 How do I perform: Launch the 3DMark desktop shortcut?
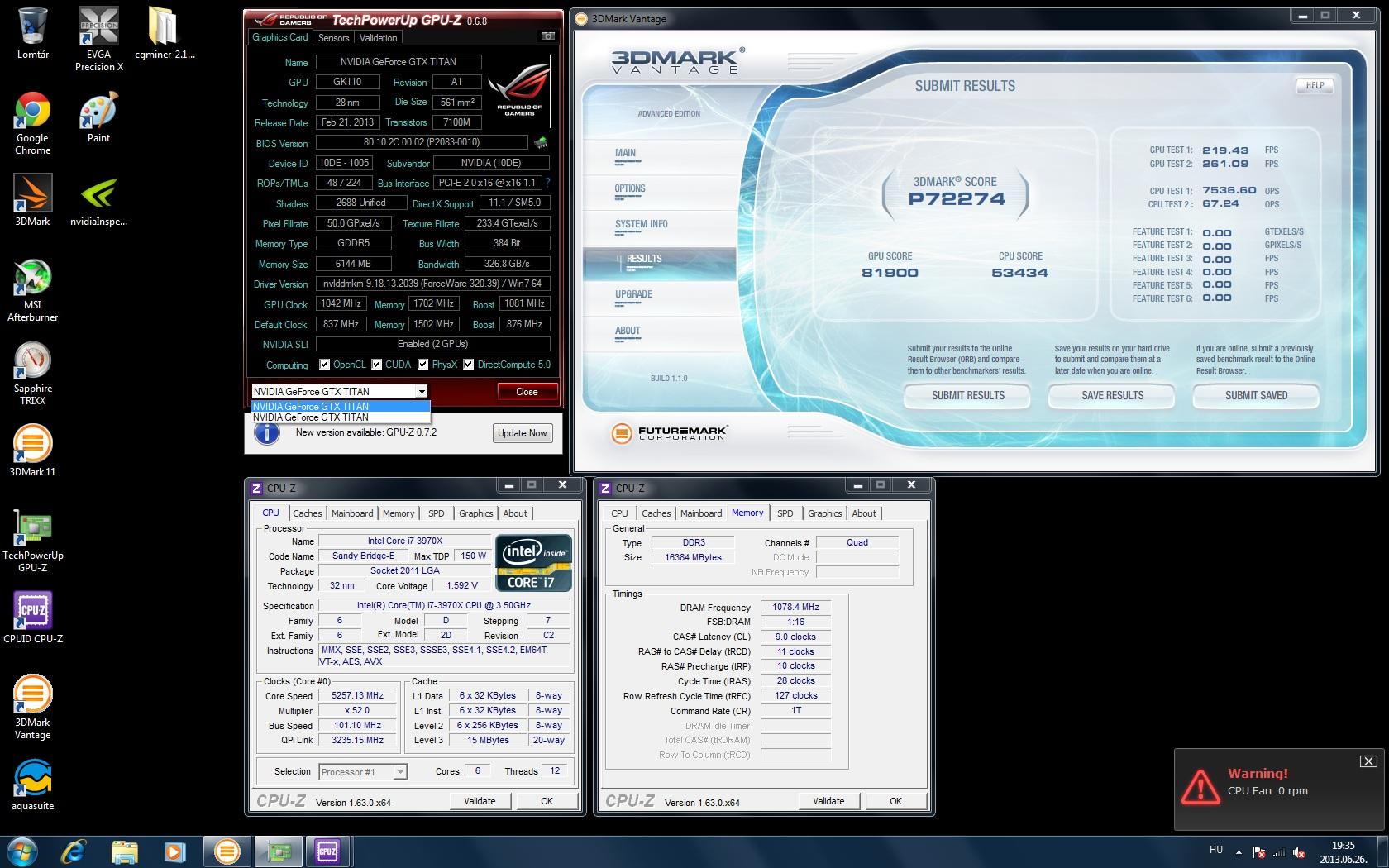point(33,199)
